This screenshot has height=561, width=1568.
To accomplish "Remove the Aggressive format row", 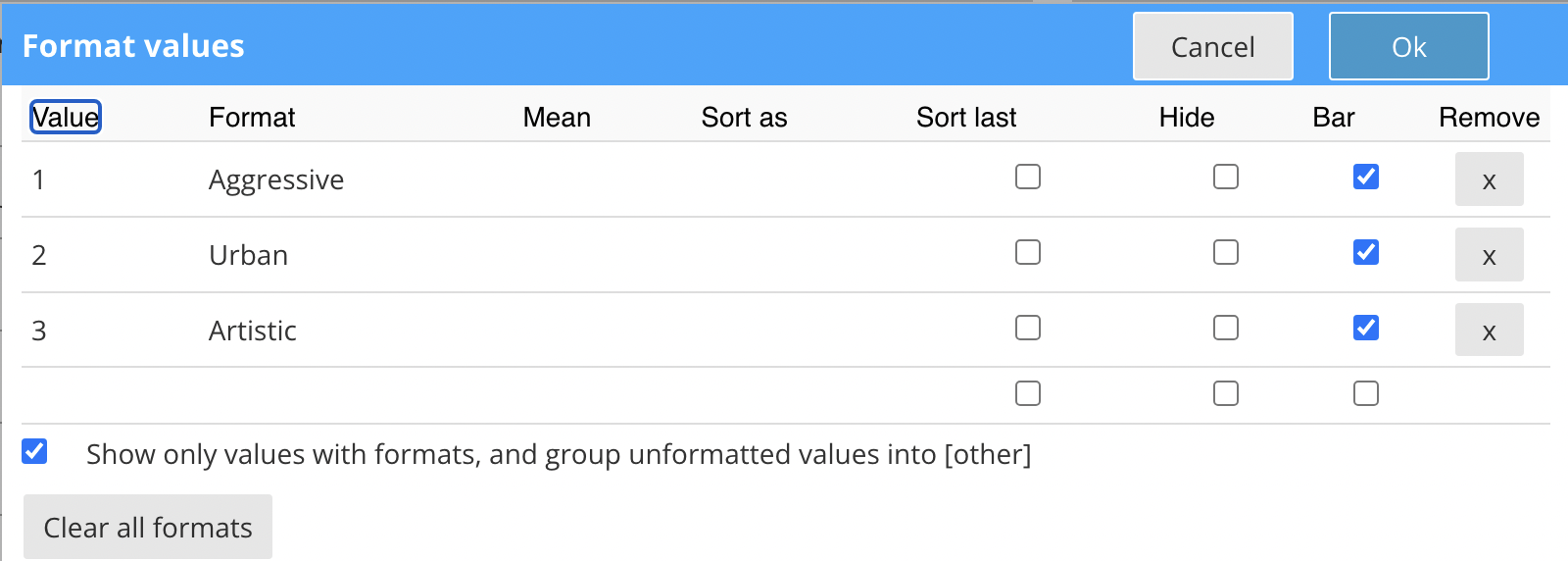I will (x=1489, y=179).
